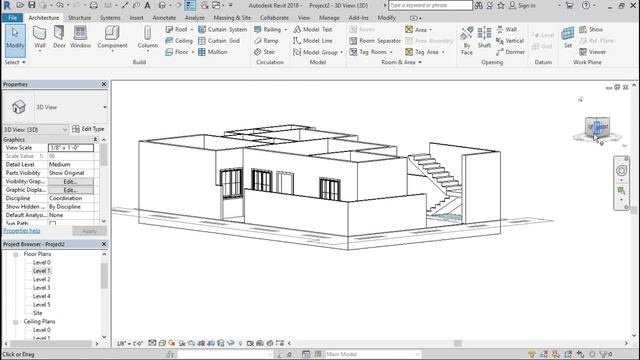Viewport: 640px width, 360px height.
Task: Click the Dormer opening tool
Action: (510, 52)
